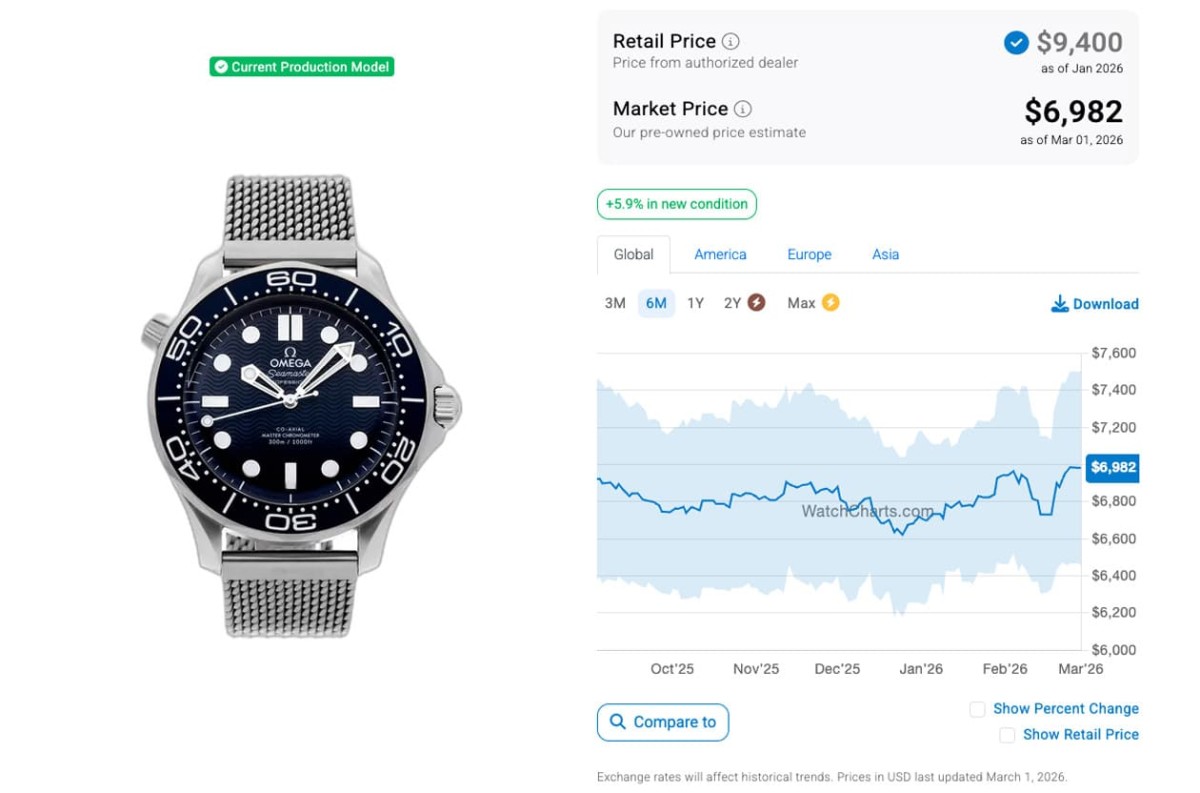Click the $6,982 price marker on chart

tap(1112, 467)
